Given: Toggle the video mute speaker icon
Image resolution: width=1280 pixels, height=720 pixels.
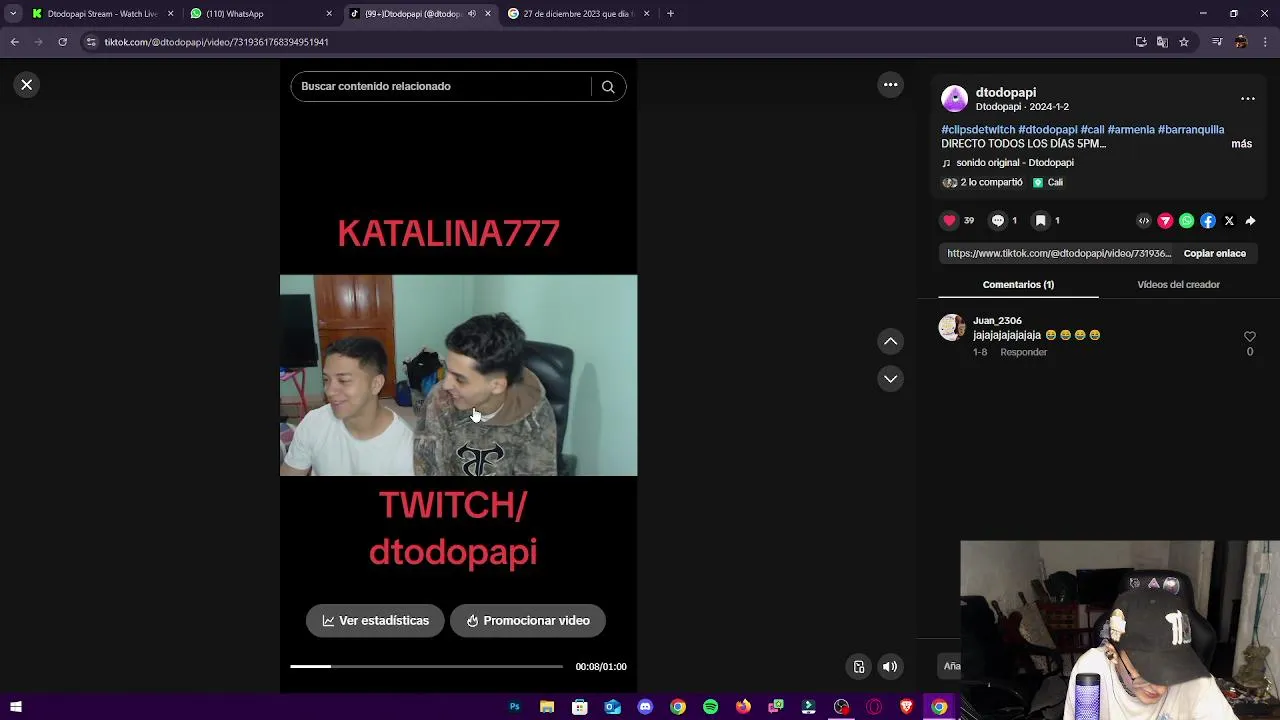Looking at the screenshot, I should (x=890, y=667).
